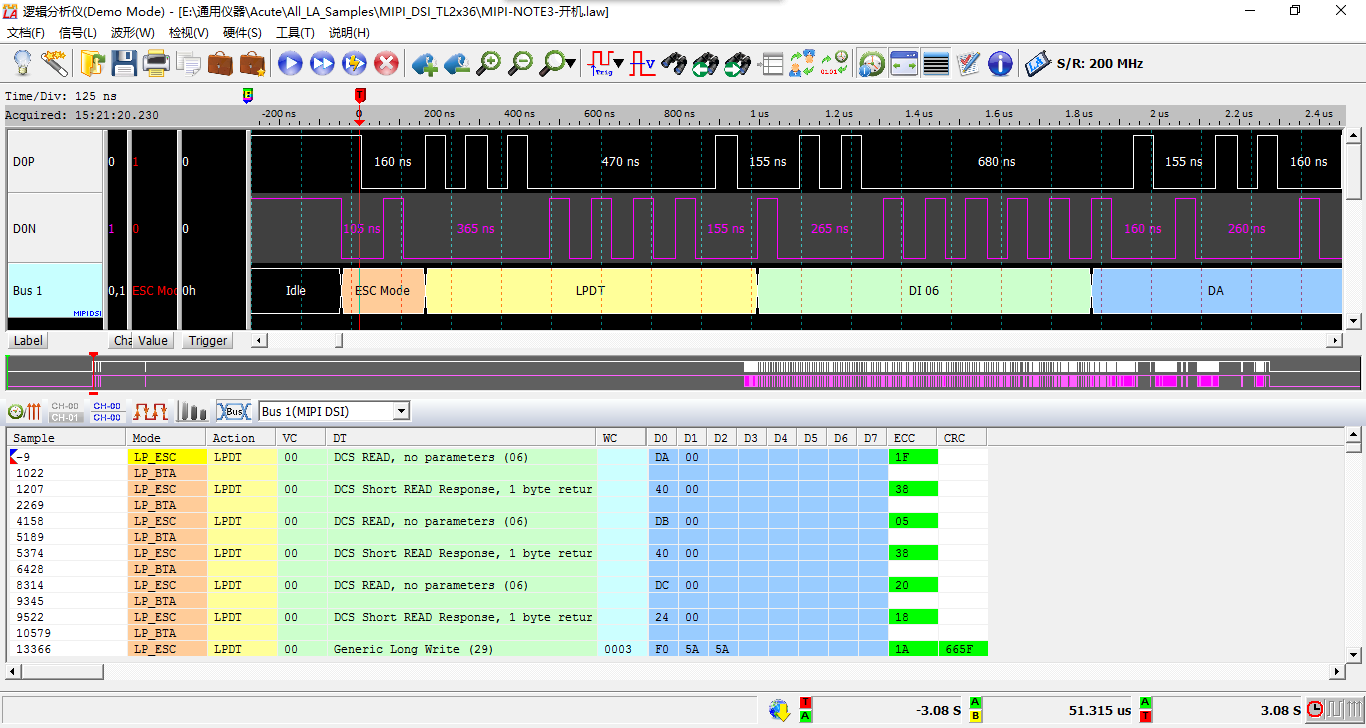Screen dimensions: 1366x728
Task: Find next with right-arrow binoculars
Action: pyautogui.click(x=738, y=64)
